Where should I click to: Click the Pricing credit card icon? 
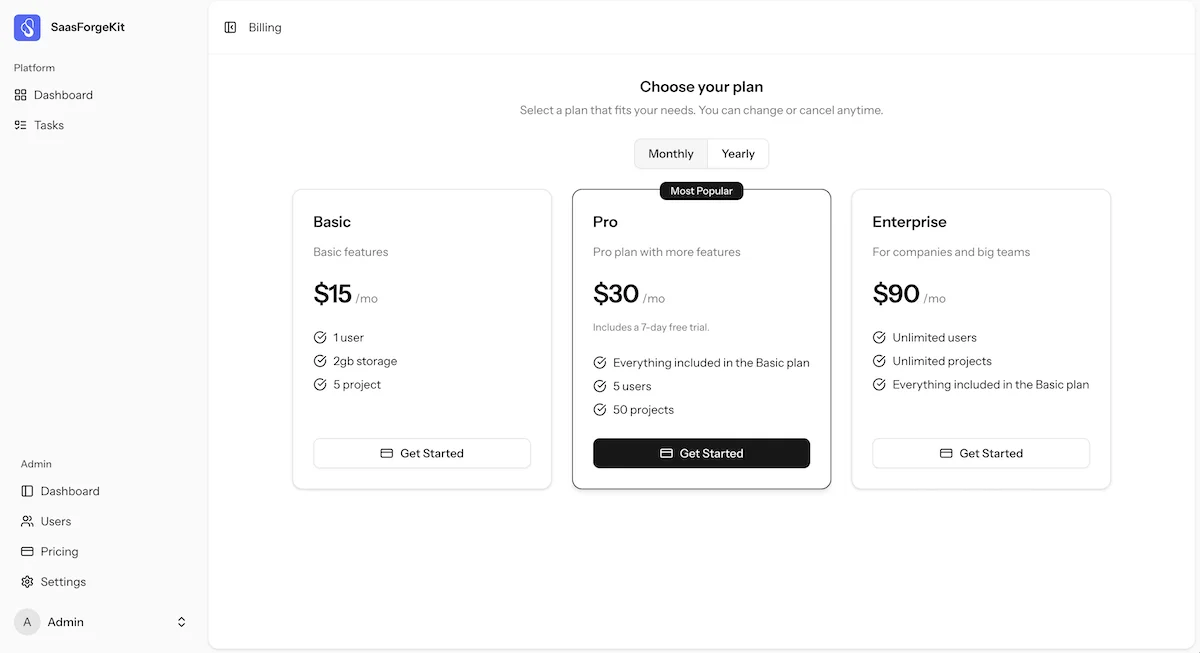(x=28, y=551)
